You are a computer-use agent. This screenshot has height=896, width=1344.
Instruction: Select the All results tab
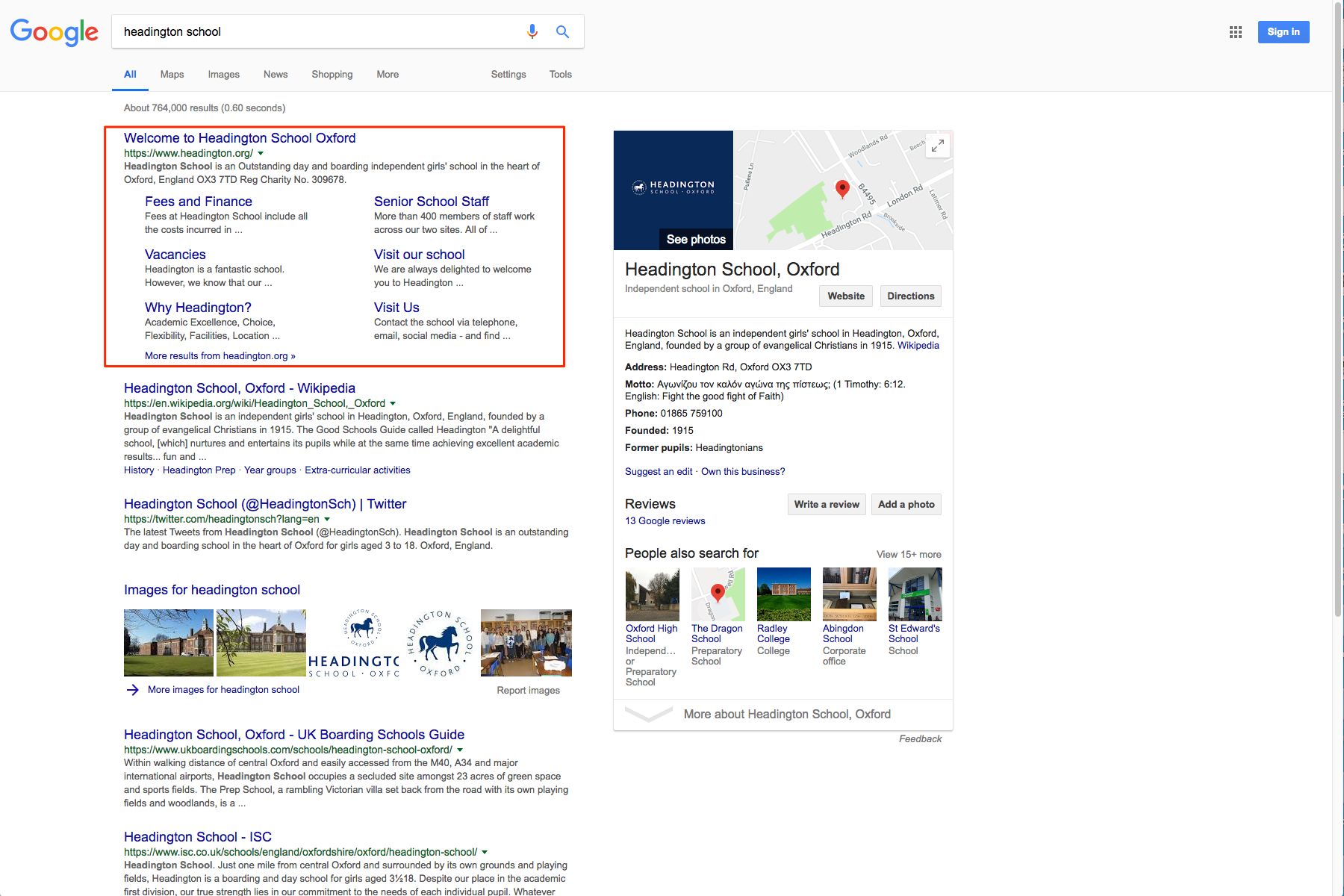[x=130, y=75]
